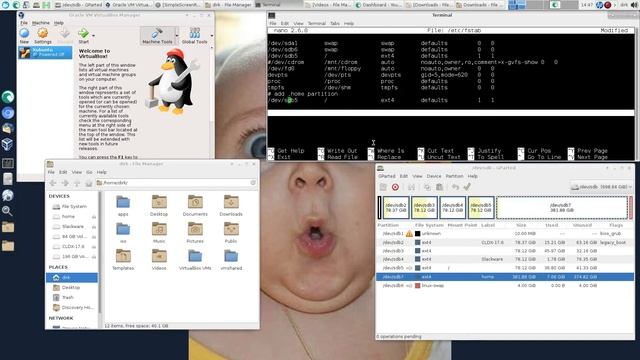Open GParted Device menu
Screen dimensions: 640x360
tap(434, 176)
